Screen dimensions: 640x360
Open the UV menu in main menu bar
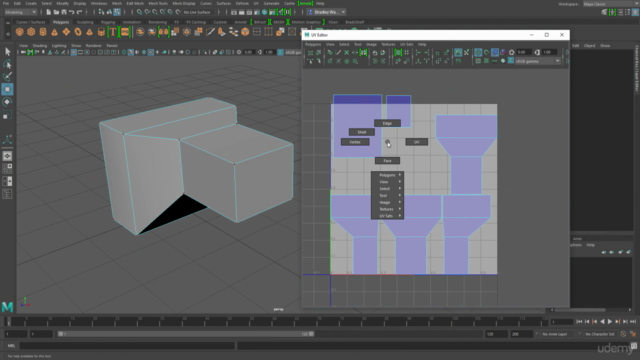pyautogui.click(x=256, y=3)
